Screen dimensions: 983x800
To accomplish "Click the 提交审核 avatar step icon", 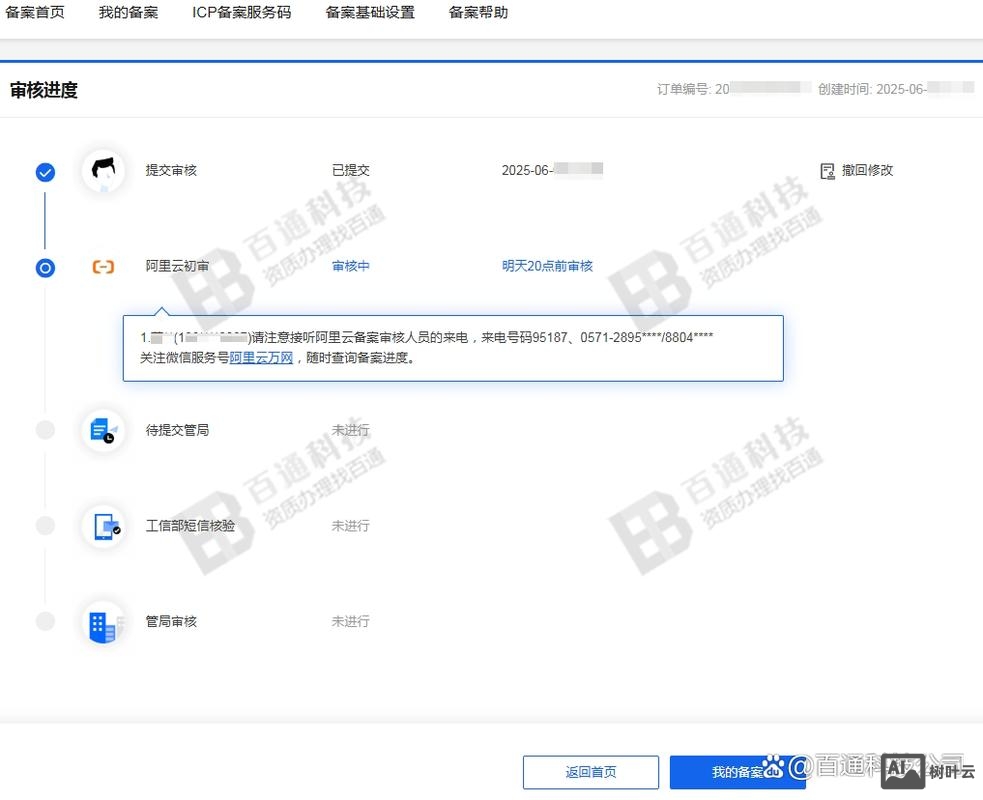I will [x=104, y=170].
